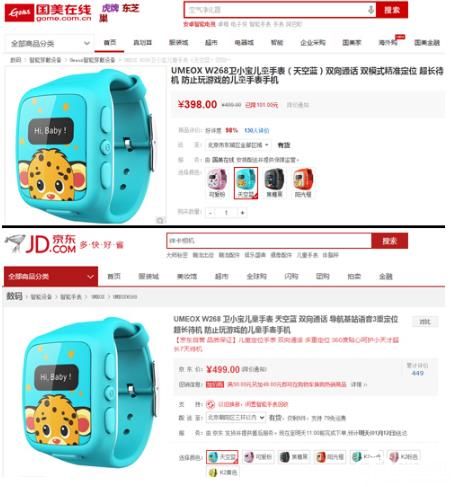Click the circular trade-in icon on JD page
454x487 pixels.
[x=210, y=404]
